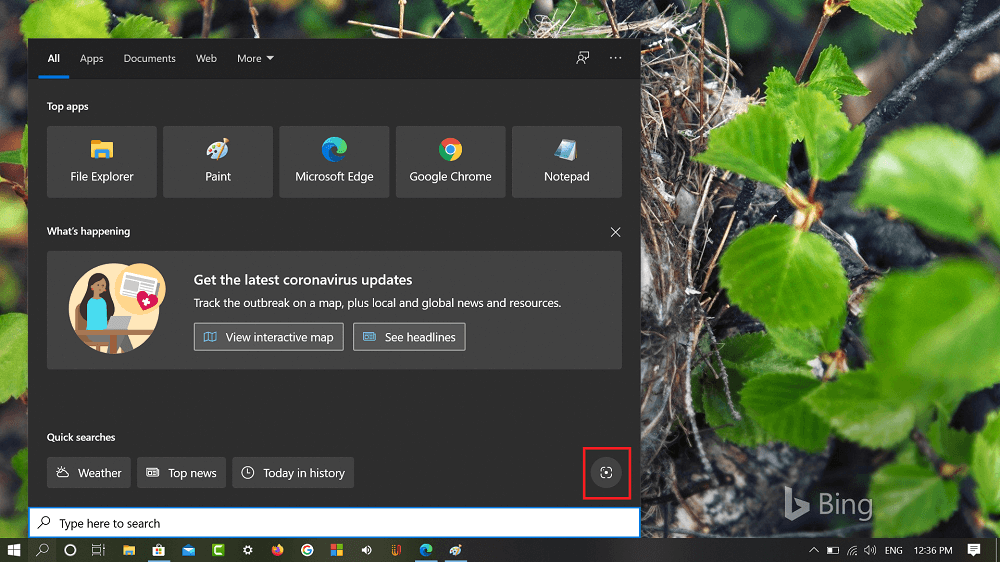Screen dimensions: 1000x562
Task: Click the Type here to search box
Action: 334,523
